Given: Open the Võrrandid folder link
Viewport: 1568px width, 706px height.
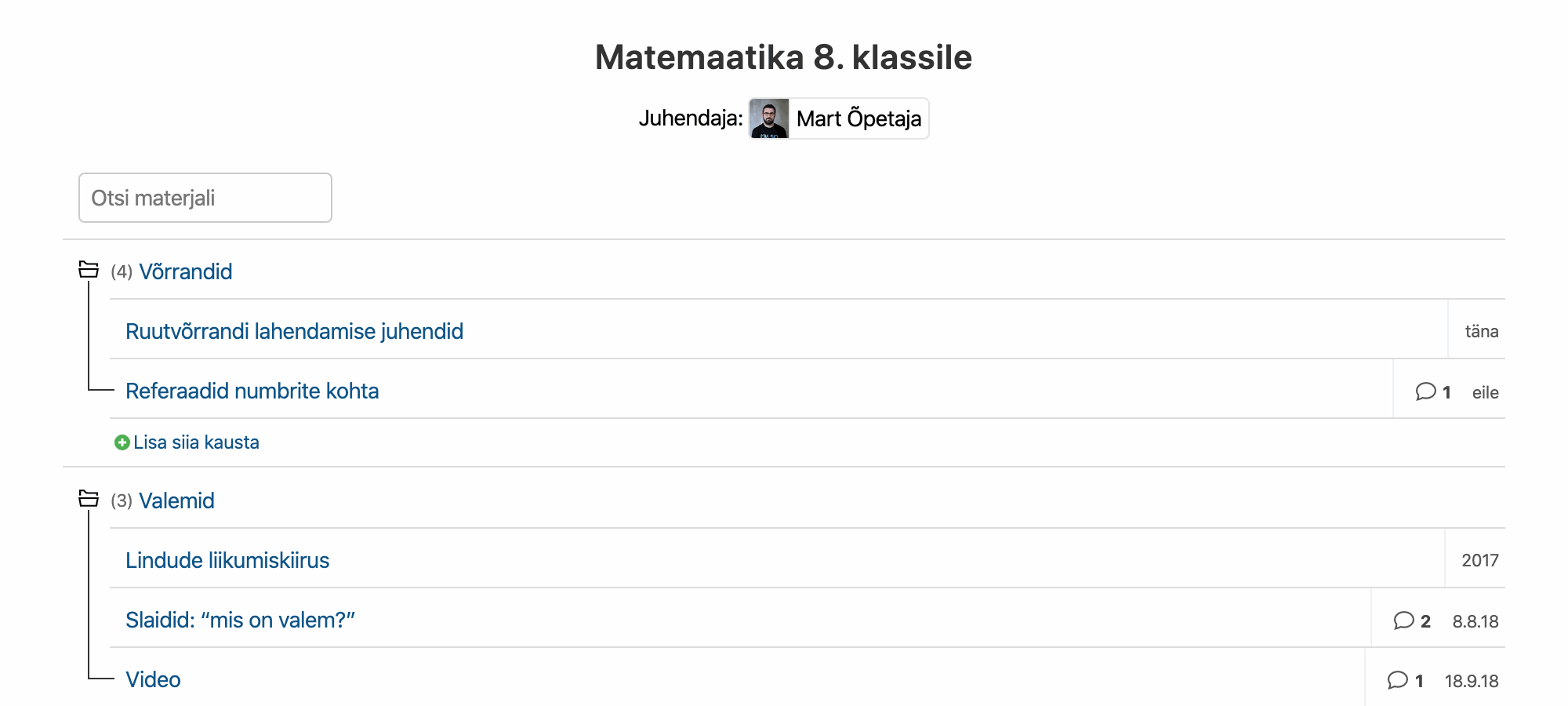Looking at the screenshot, I should [x=185, y=271].
